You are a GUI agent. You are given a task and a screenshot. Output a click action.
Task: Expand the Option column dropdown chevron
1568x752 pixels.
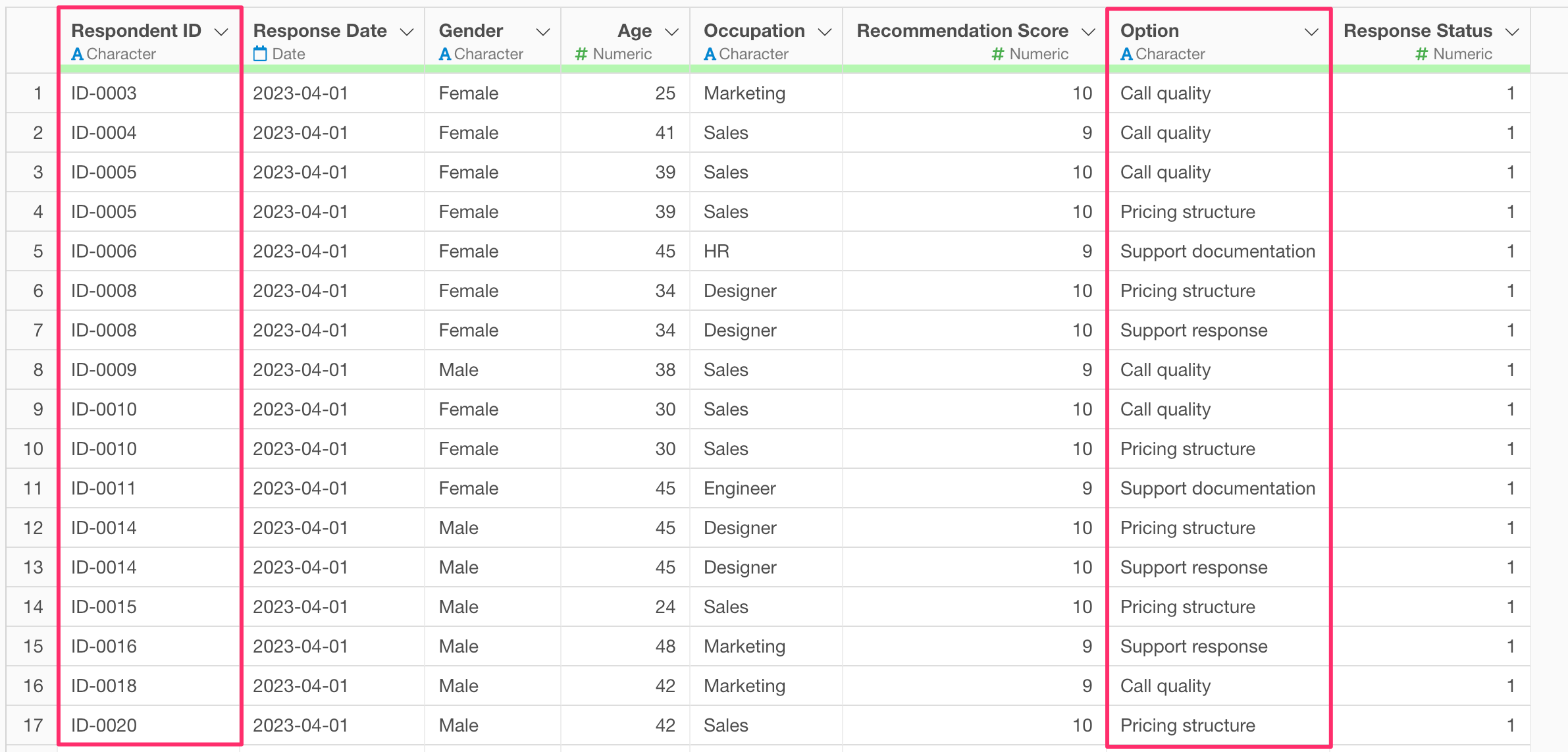click(1311, 32)
